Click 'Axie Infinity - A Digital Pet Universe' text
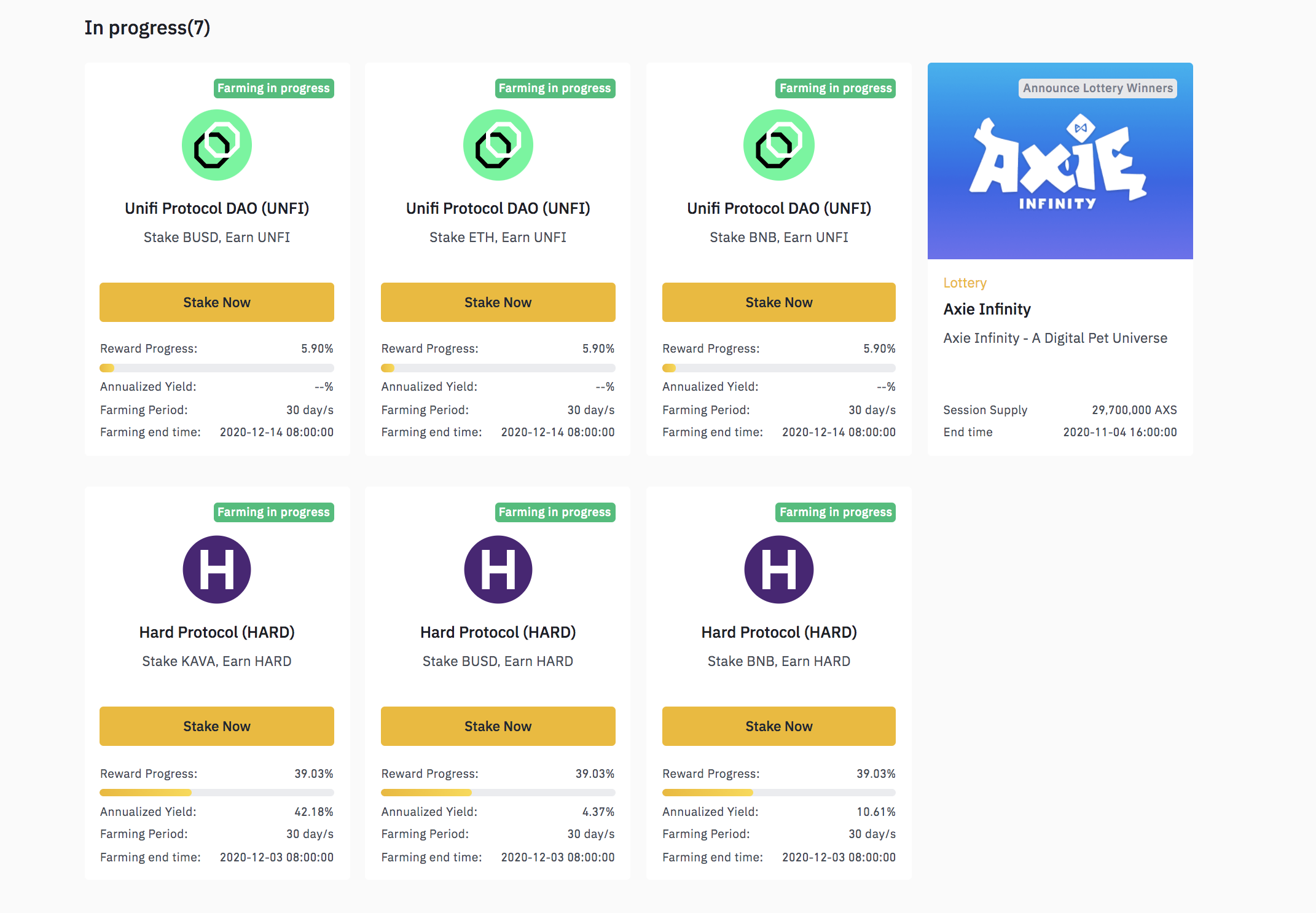 pos(1056,338)
